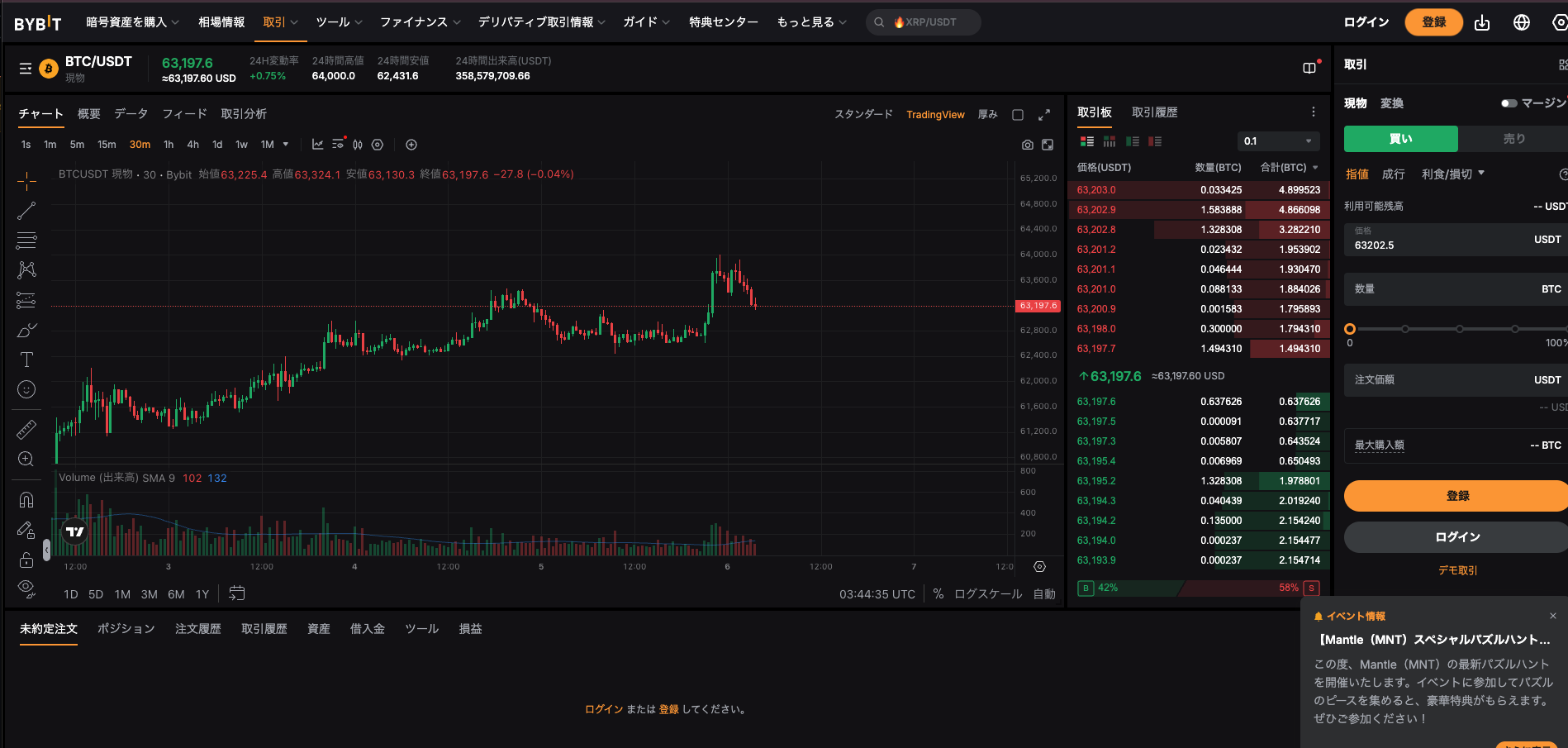Expand the 暗号資産を購入 menu
Screen dimensions: 1568x748
coord(132,22)
